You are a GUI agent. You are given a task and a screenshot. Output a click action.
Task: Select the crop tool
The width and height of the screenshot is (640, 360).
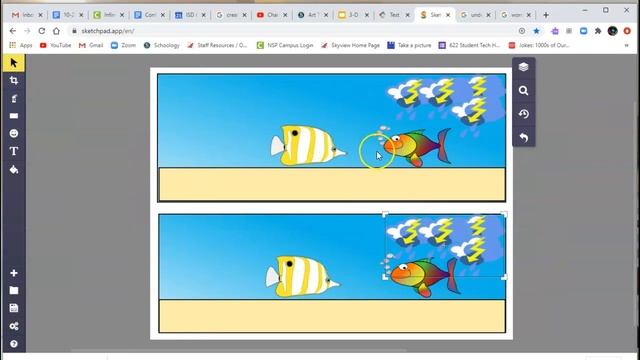[13, 80]
